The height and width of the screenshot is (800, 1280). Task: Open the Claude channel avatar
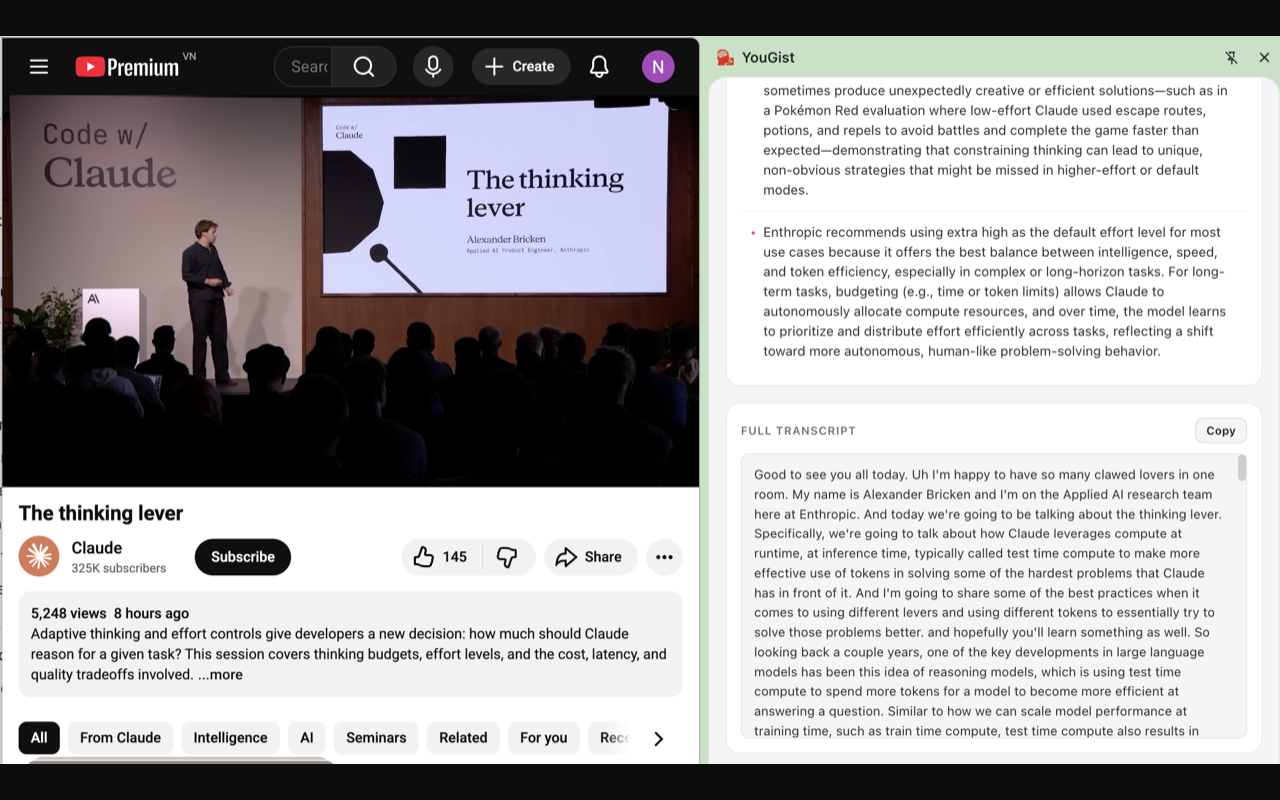click(39, 557)
